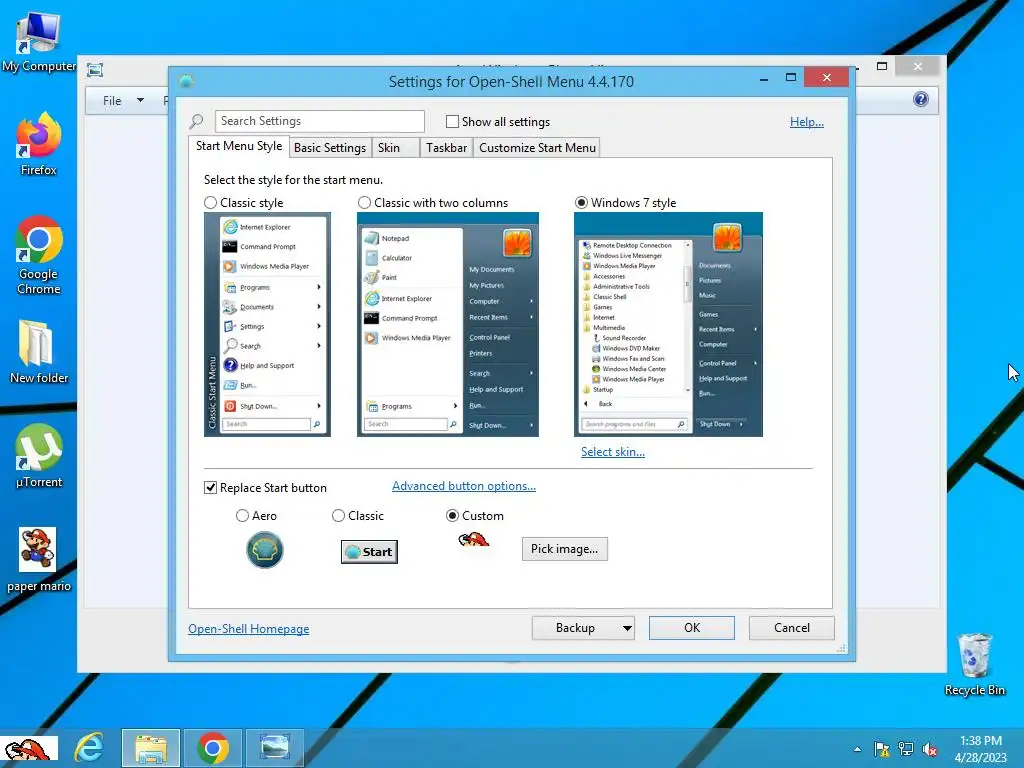
Task: Click the Aero shell button preview image
Action: click(264, 550)
